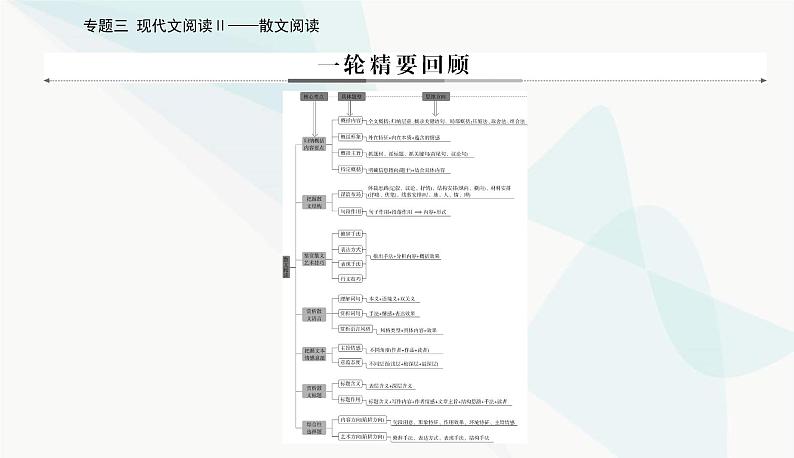
Task: Click the vertical root node 散文阅读
Action: 286,267
